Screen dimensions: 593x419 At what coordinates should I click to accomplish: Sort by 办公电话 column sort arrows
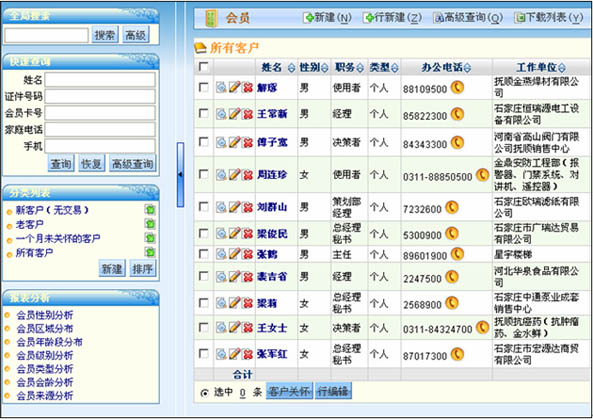pyautogui.click(x=467, y=68)
